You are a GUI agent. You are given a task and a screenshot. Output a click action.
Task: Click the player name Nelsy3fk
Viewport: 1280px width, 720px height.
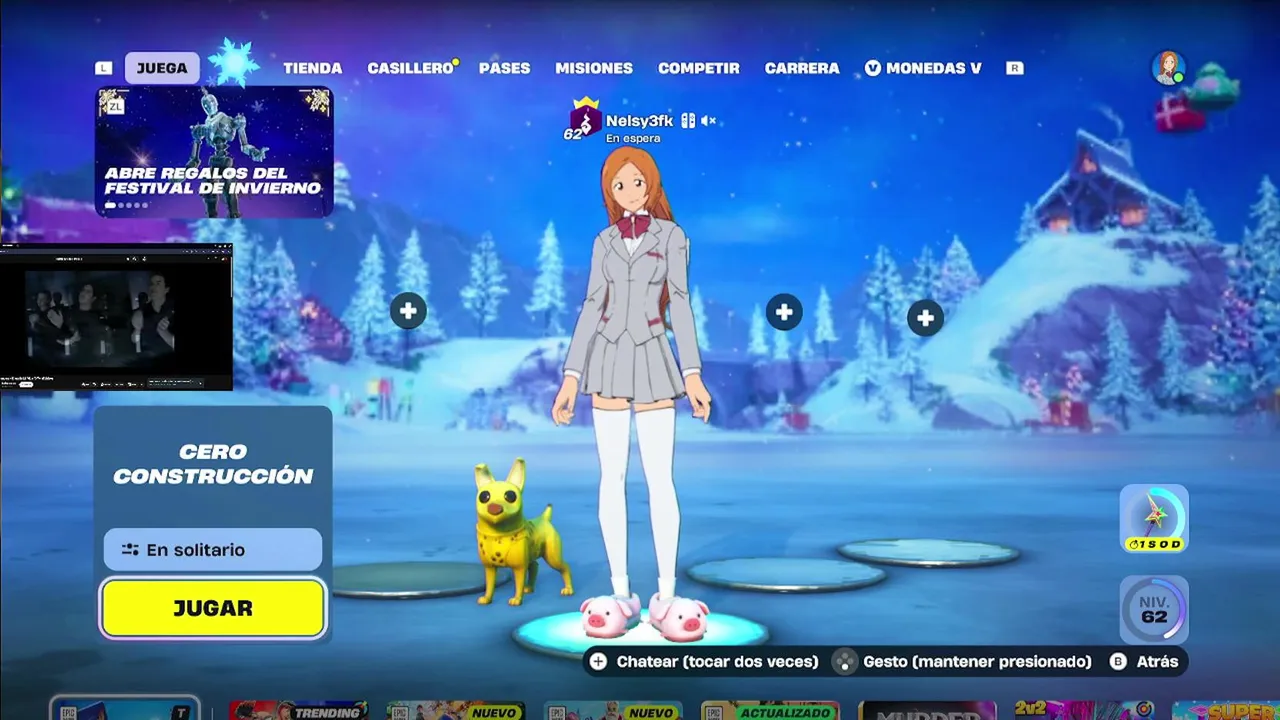click(639, 121)
